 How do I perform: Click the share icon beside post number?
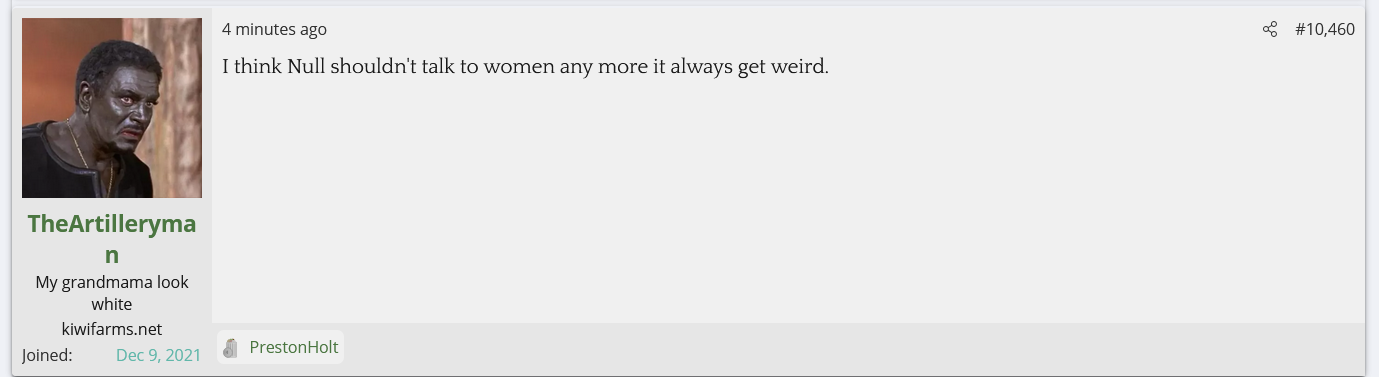[1269, 29]
